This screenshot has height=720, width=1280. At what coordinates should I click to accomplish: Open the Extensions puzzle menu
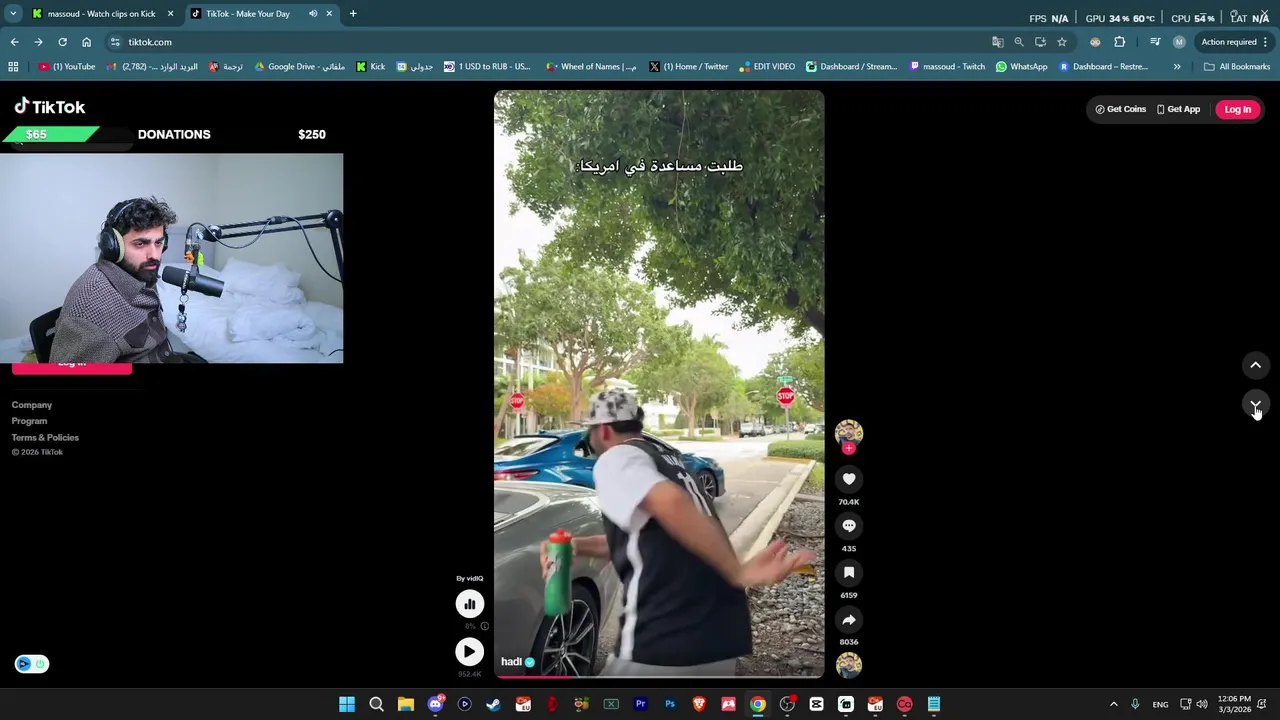coord(1120,42)
